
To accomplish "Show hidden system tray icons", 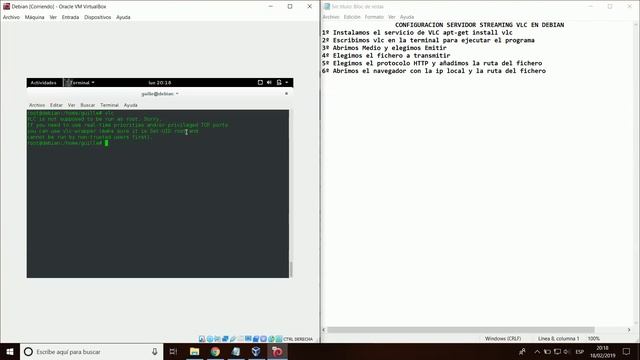I will [x=537, y=351].
